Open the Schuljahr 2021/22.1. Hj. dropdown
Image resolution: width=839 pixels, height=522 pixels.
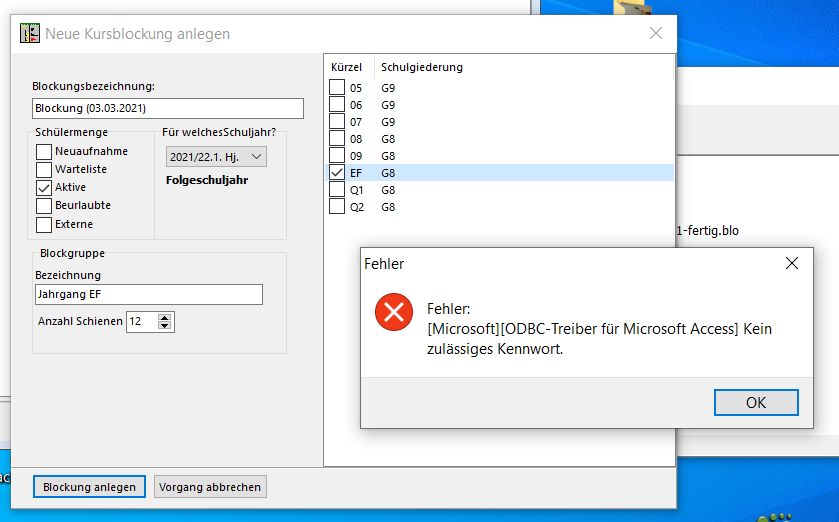click(x=216, y=157)
